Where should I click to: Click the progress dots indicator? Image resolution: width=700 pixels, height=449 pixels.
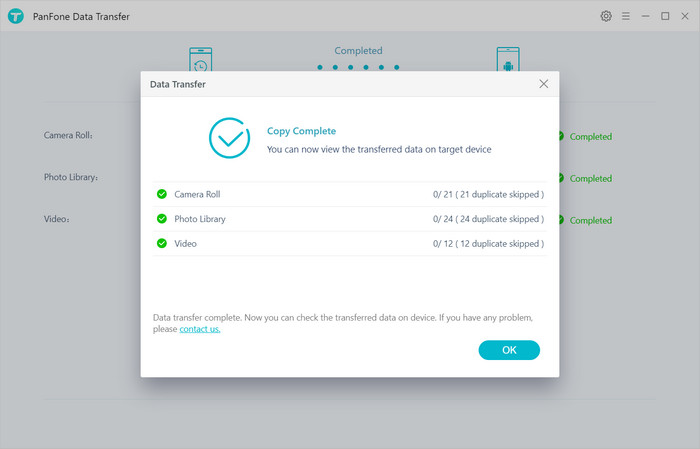click(358, 67)
